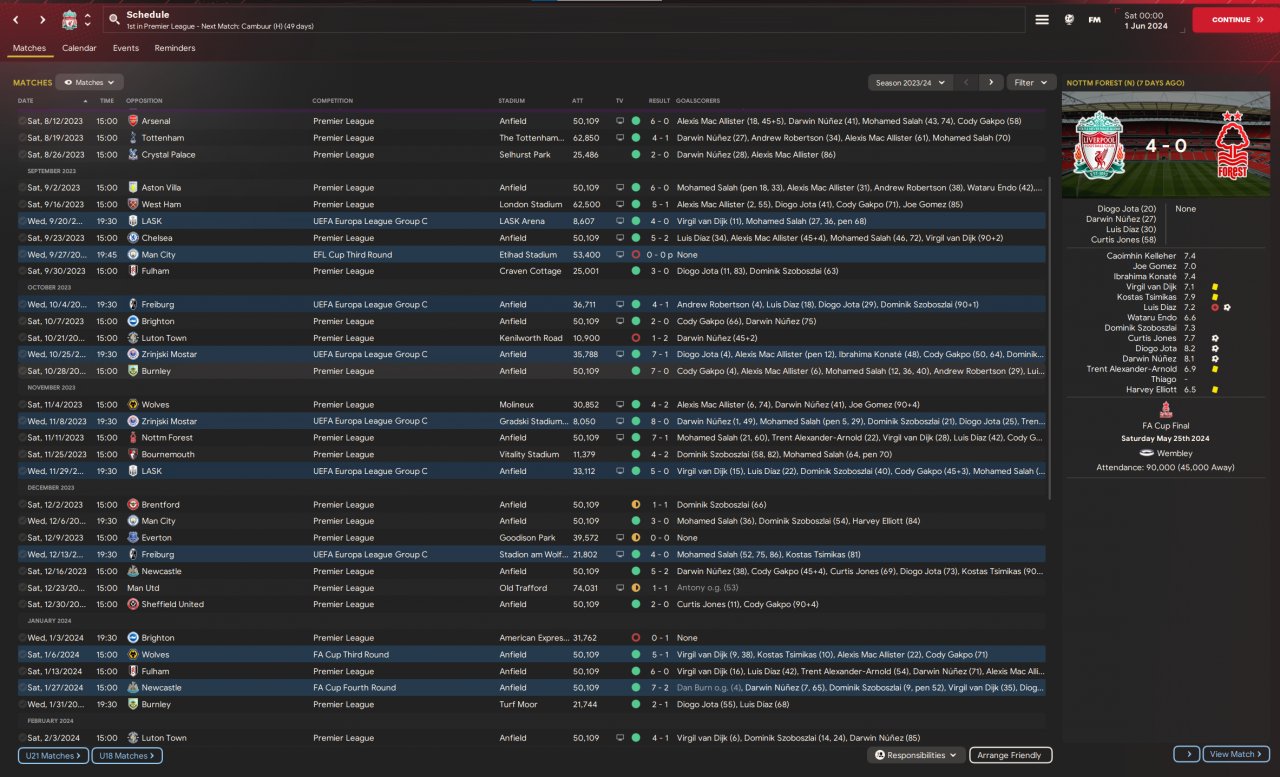Open the Responsibilities dropdown
Viewport: 1280px width, 777px height.
[x=916, y=755]
